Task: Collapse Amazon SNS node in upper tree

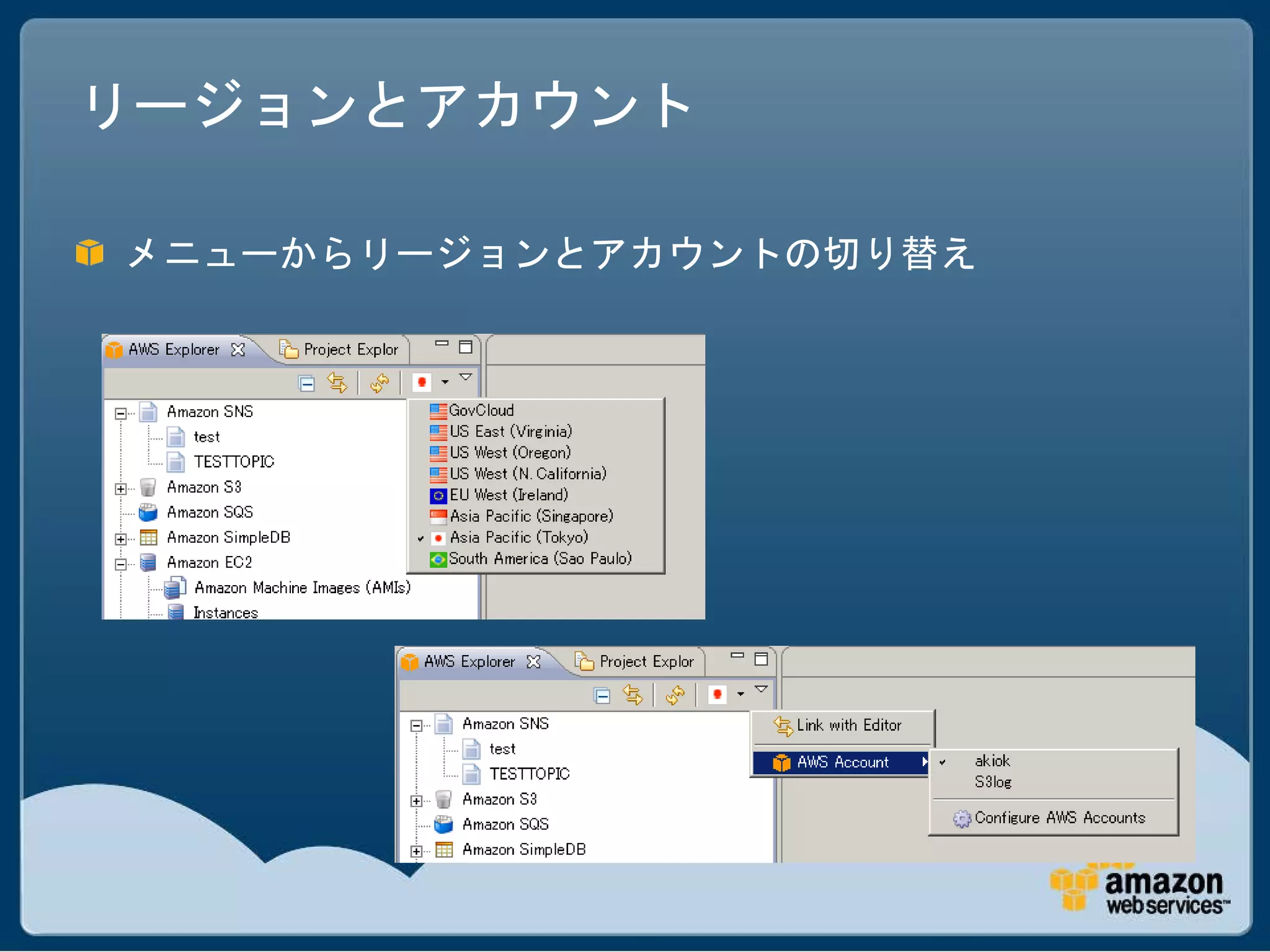Action: tap(121, 413)
